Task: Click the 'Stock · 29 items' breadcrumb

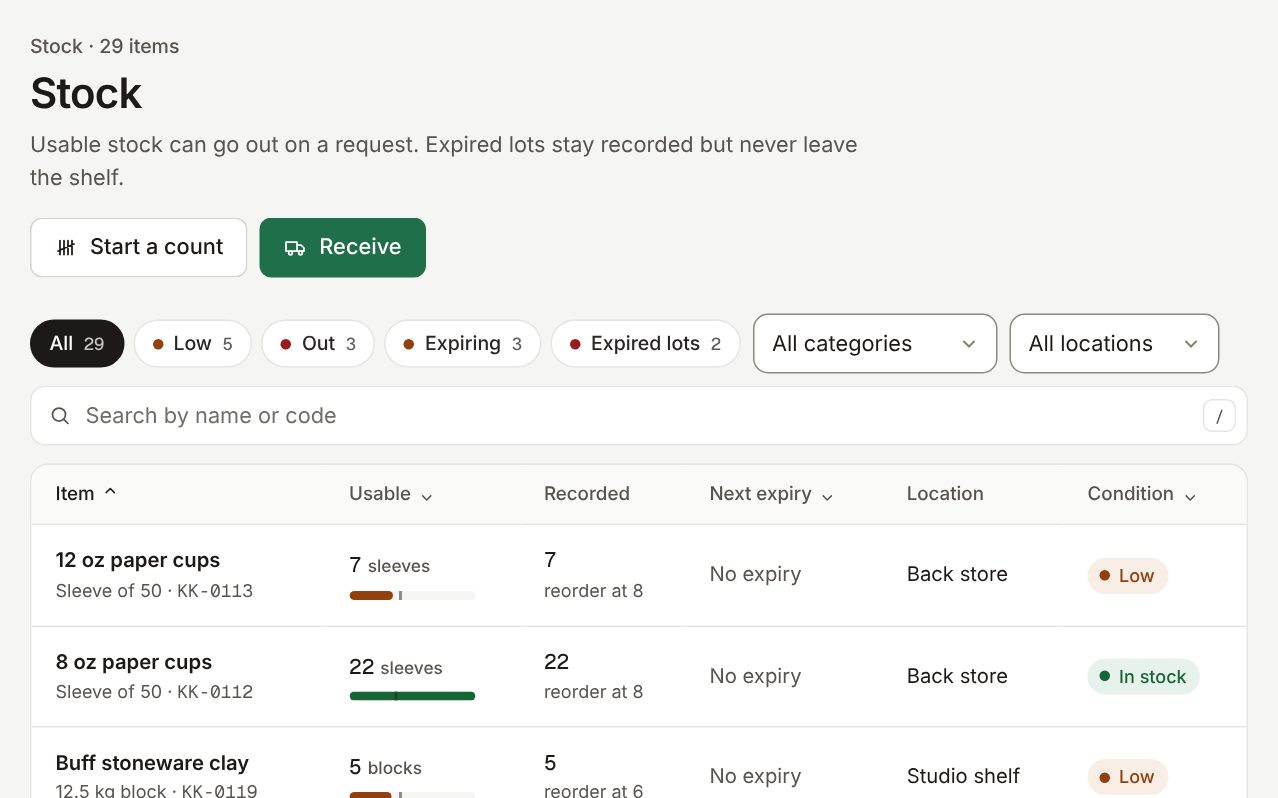Action: point(105,46)
